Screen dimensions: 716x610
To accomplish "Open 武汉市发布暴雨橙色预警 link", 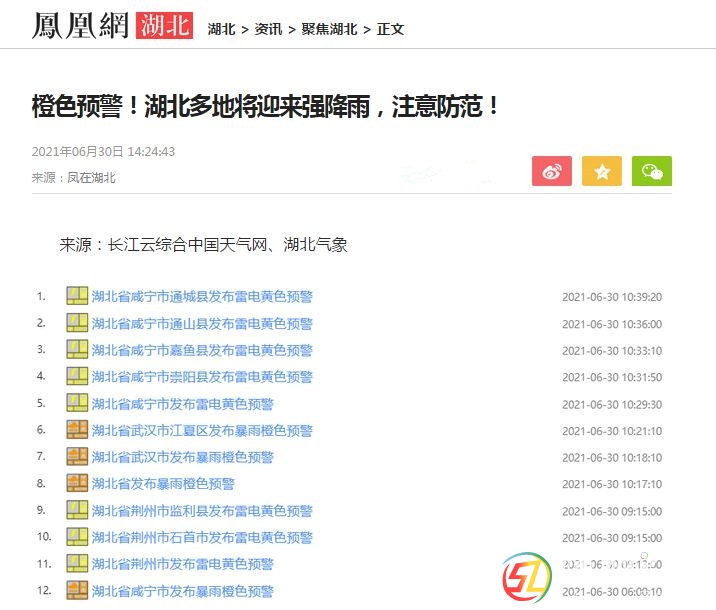I will click(183, 457).
